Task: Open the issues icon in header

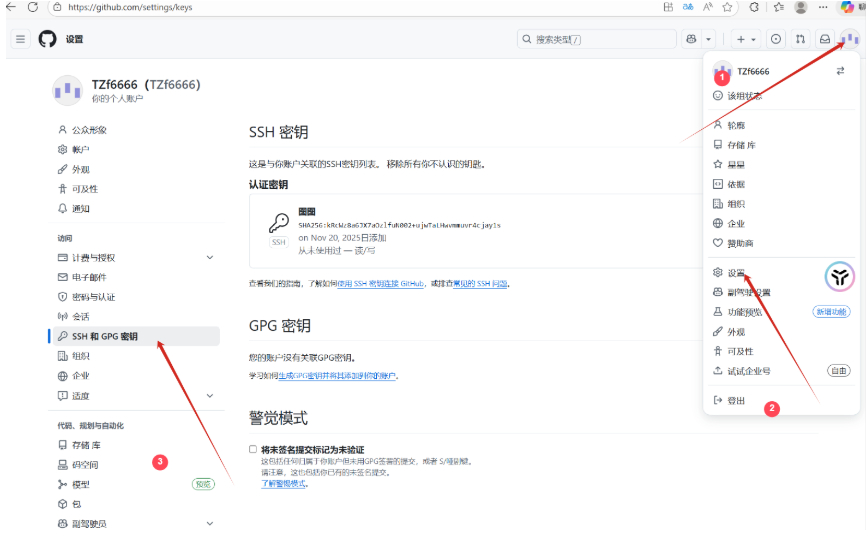Action: coord(776,39)
